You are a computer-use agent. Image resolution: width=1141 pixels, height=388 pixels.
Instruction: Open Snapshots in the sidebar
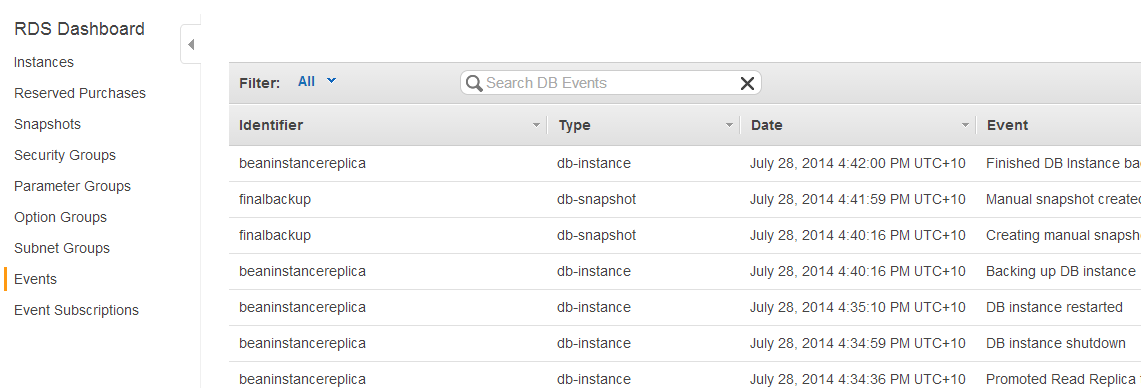tap(47, 124)
